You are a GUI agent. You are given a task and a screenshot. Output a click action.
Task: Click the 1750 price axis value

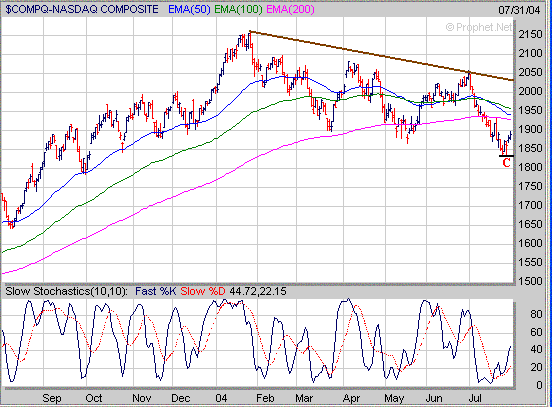[x=530, y=186]
